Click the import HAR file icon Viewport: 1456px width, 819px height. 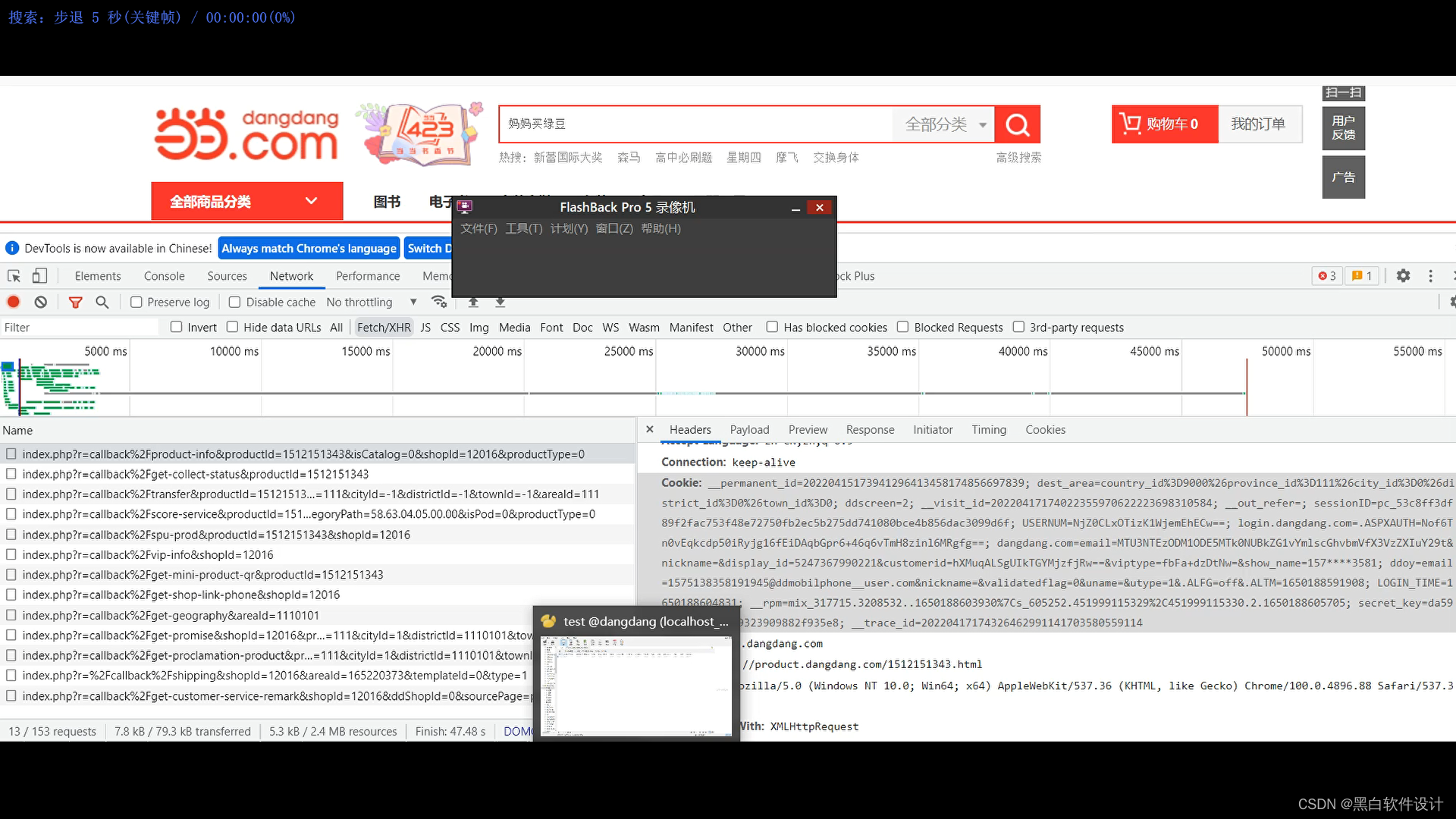coord(473,302)
